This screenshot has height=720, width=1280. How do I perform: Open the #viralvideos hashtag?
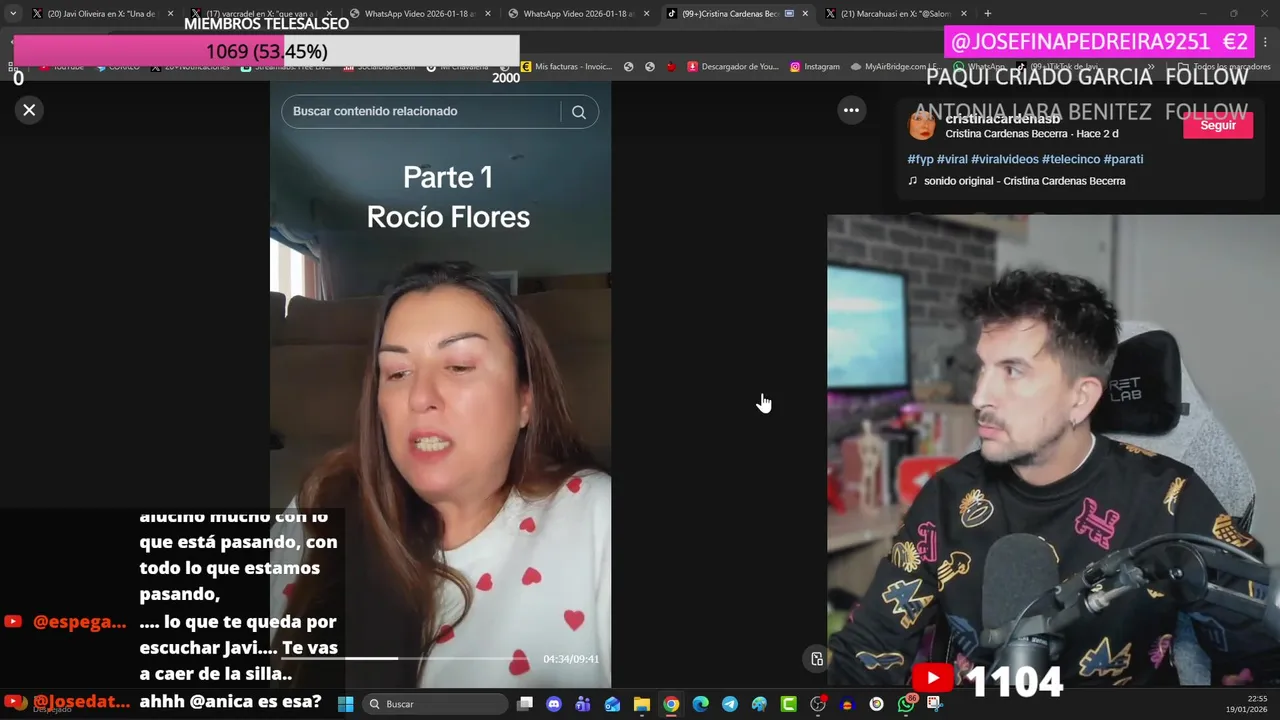click(x=1005, y=159)
